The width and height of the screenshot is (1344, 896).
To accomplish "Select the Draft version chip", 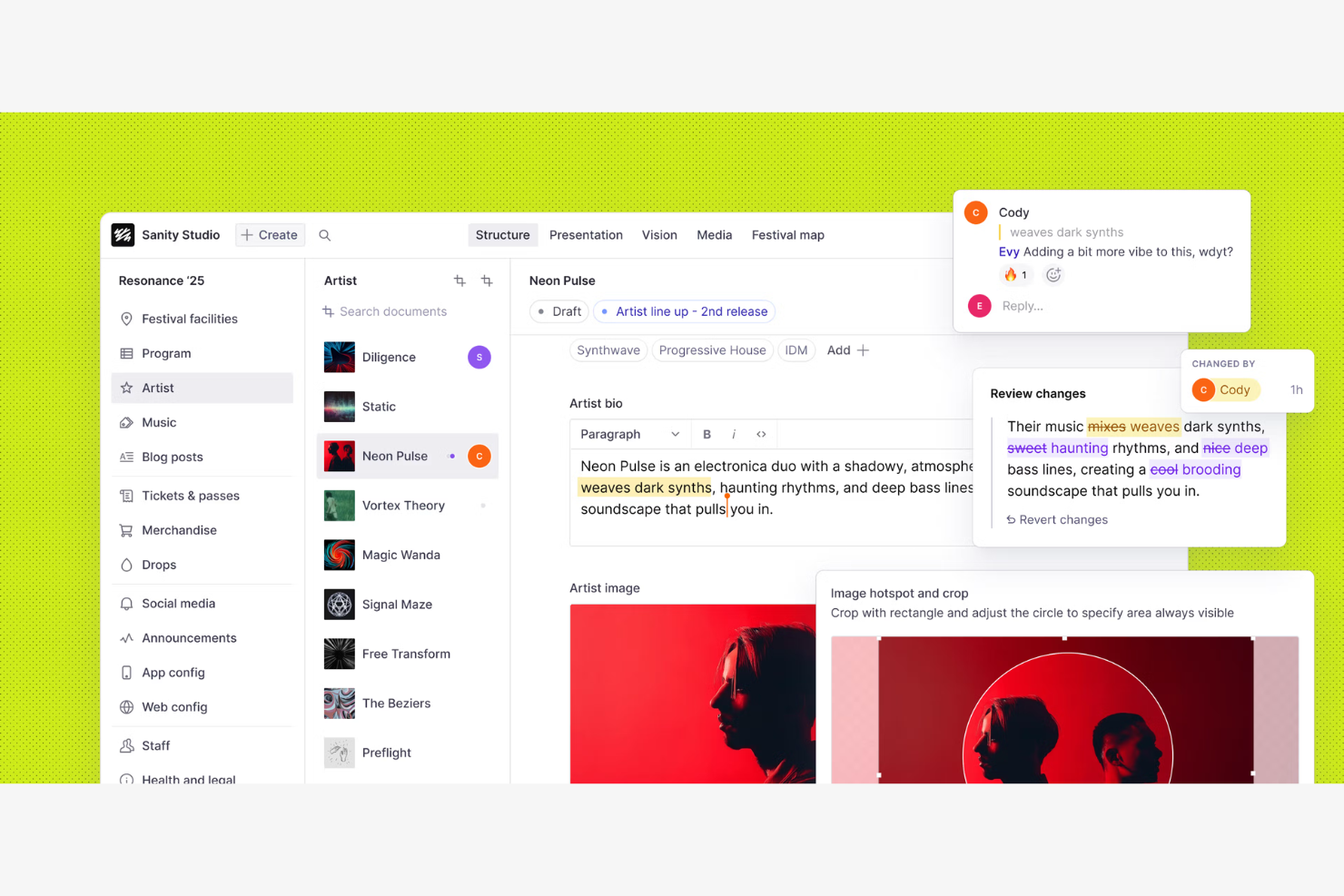I will click(x=558, y=311).
